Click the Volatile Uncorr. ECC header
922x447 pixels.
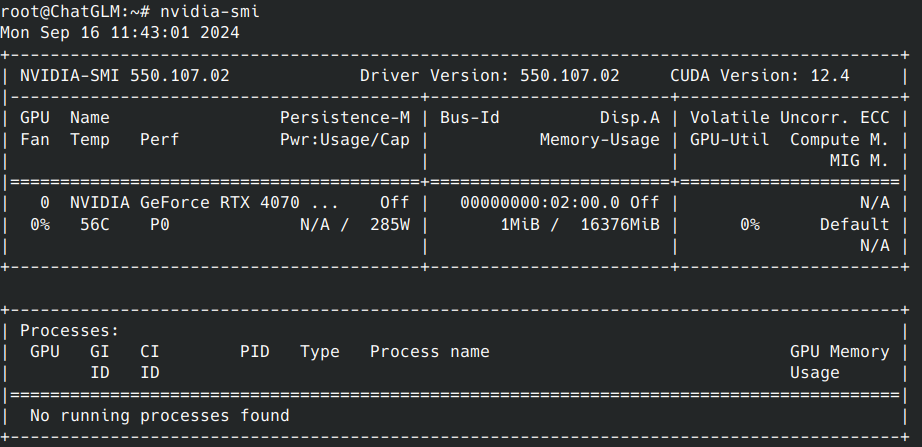pos(789,117)
